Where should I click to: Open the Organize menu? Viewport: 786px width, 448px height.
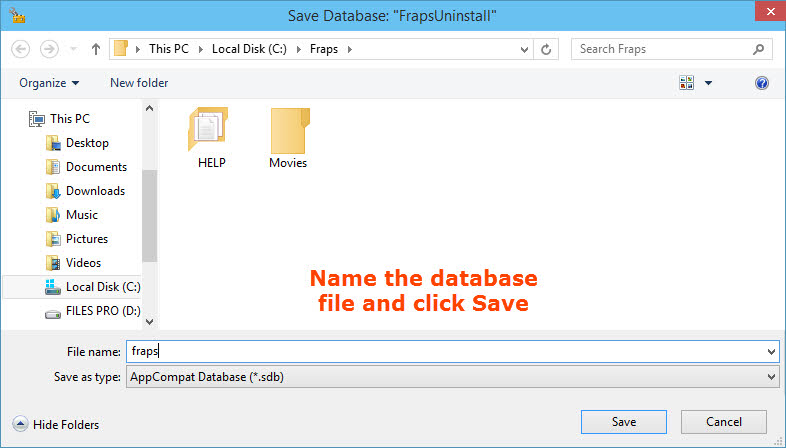[x=49, y=83]
